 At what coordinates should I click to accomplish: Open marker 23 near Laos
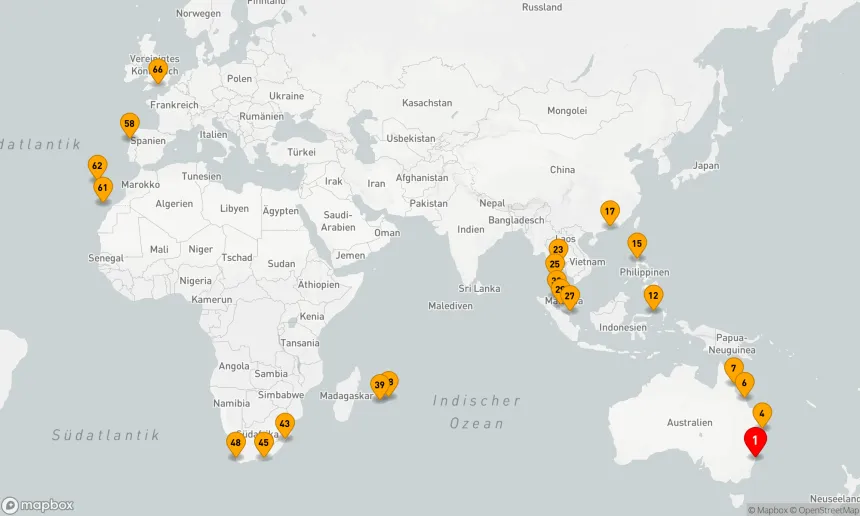coord(558,248)
